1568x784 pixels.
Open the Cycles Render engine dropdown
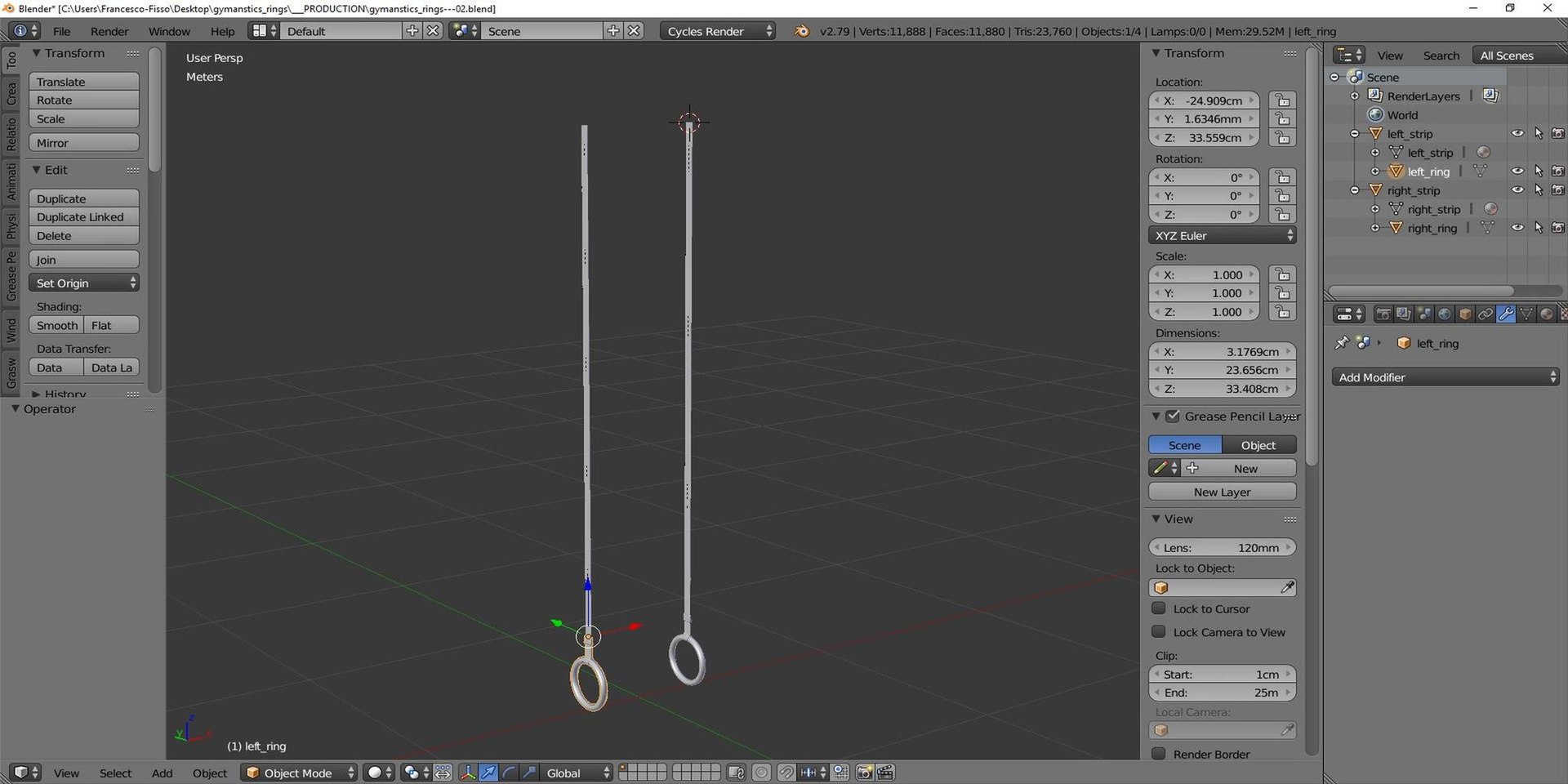pyautogui.click(x=718, y=31)
